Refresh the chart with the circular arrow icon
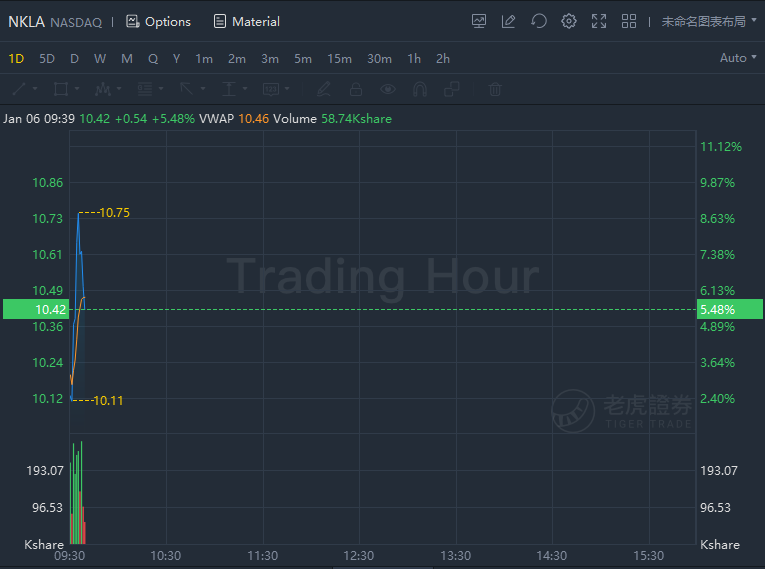 pyautogui.click(x=539, y=21)
